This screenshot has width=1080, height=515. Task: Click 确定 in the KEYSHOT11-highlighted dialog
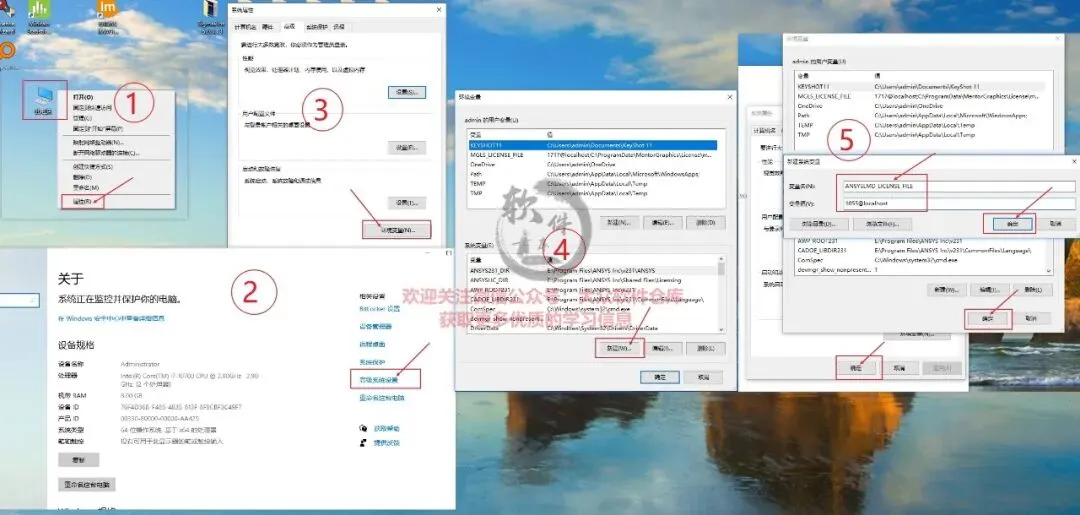(660, 377)
